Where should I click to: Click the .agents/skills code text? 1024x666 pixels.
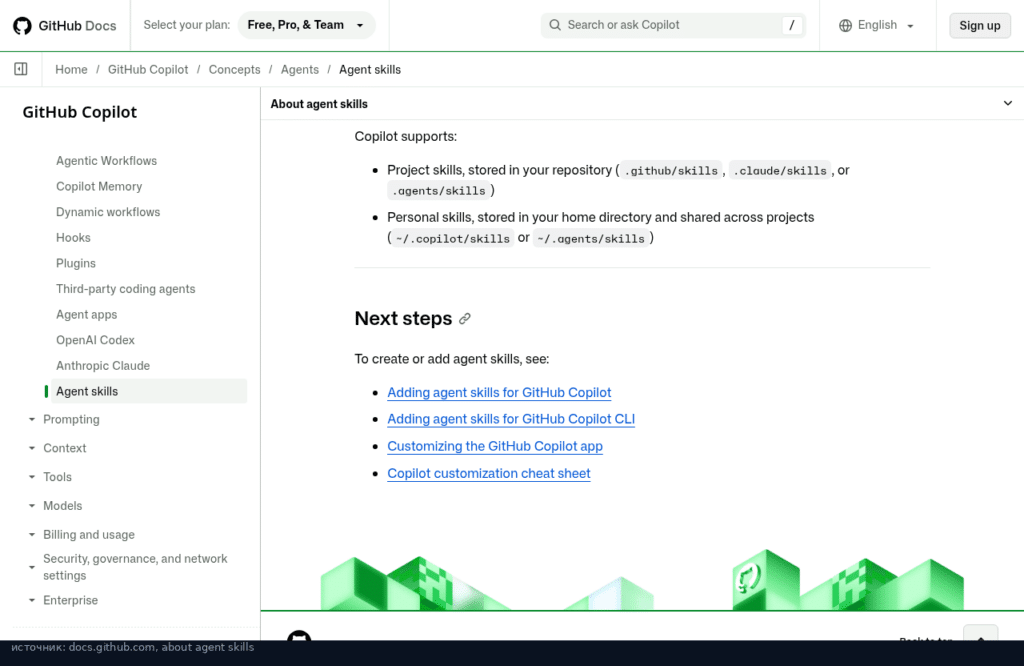coord(439,191)
